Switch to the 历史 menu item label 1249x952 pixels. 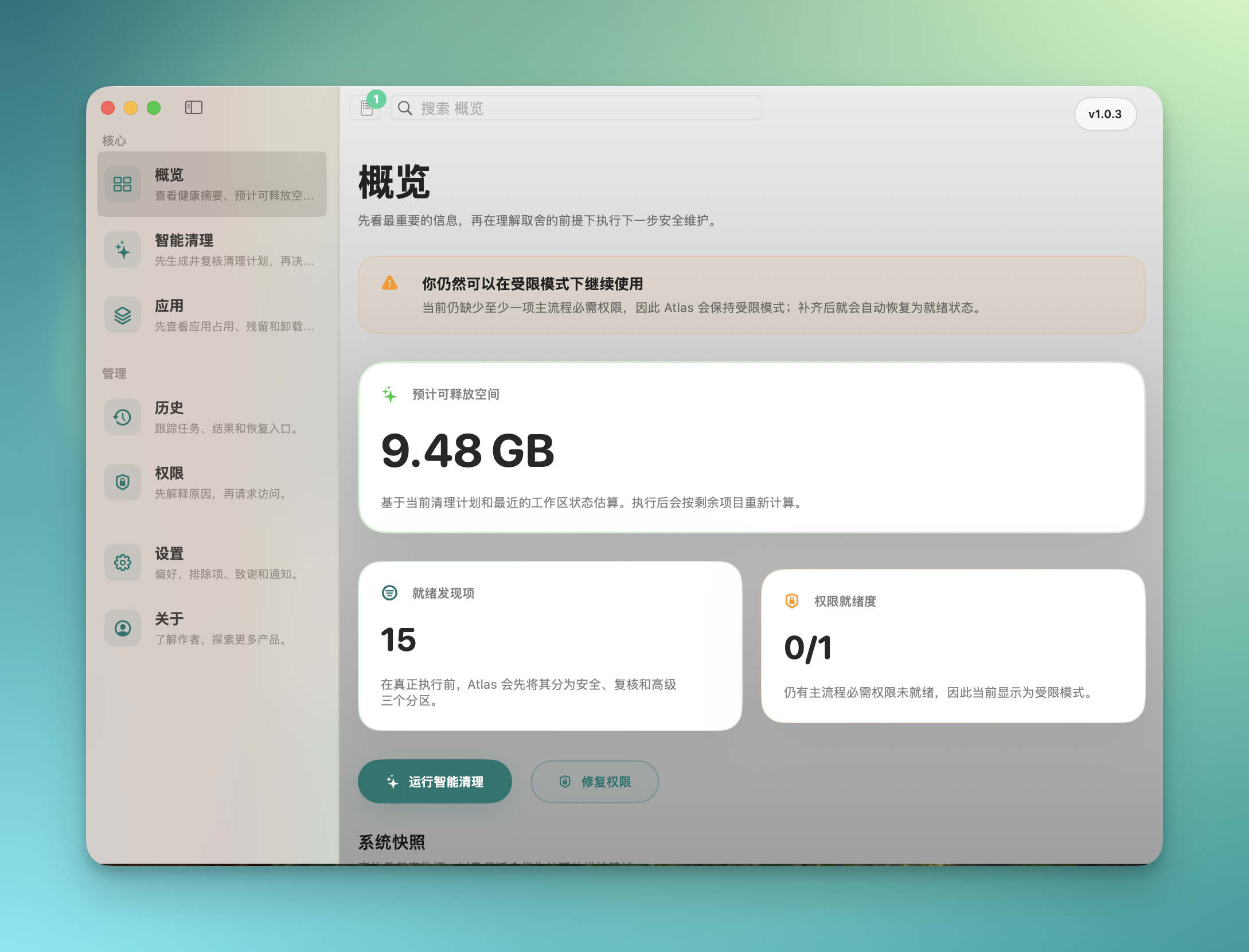coord(169,408)
